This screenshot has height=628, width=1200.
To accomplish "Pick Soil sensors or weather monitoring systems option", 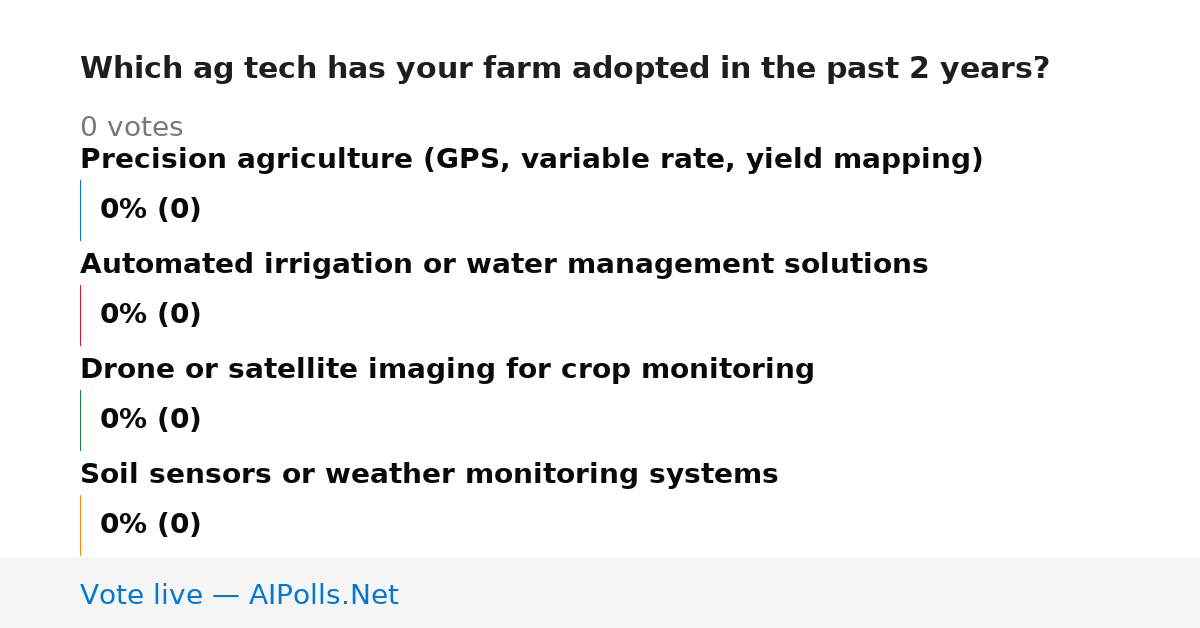I will 429,475.
